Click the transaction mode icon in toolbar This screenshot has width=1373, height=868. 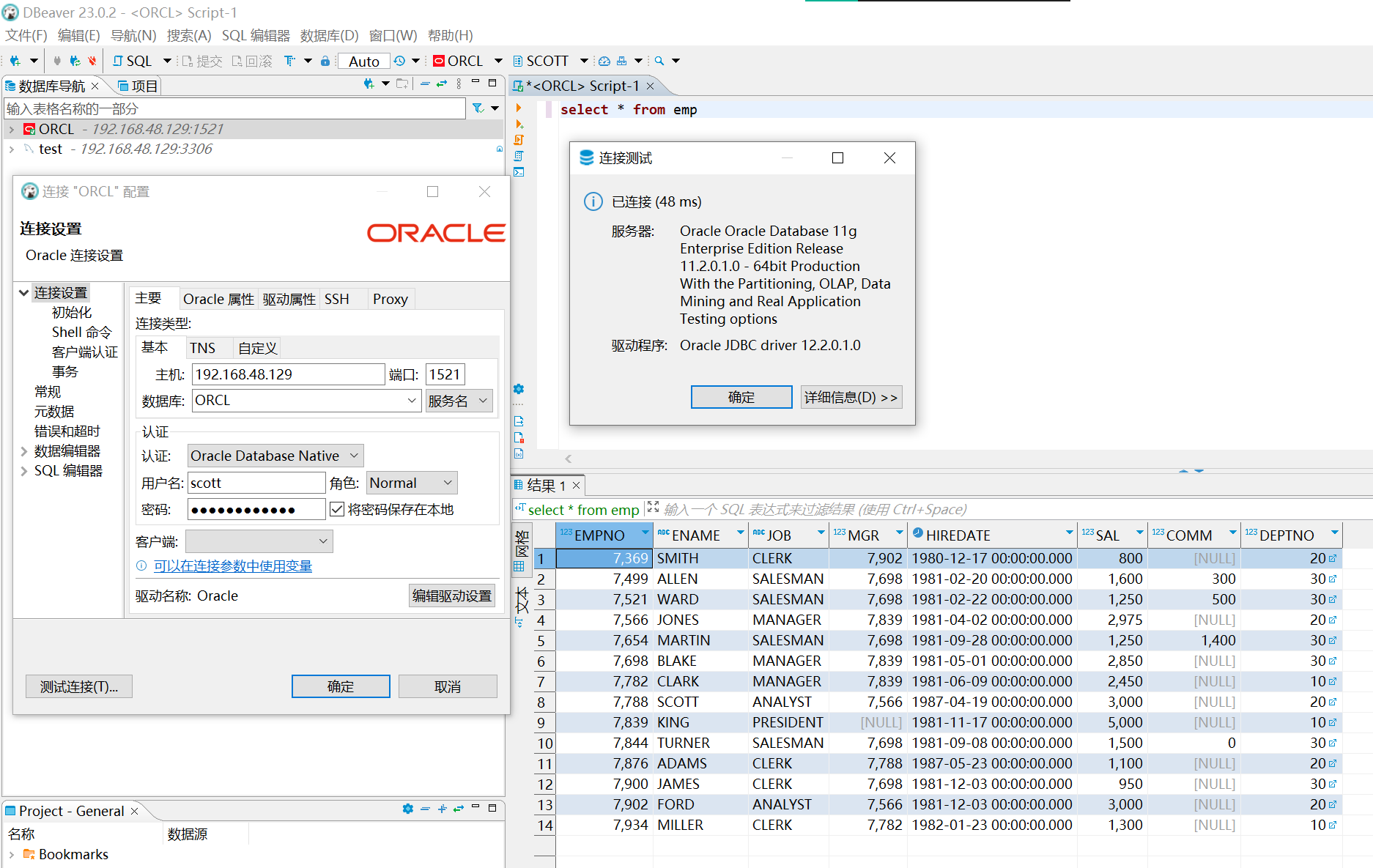click(290, 61)
